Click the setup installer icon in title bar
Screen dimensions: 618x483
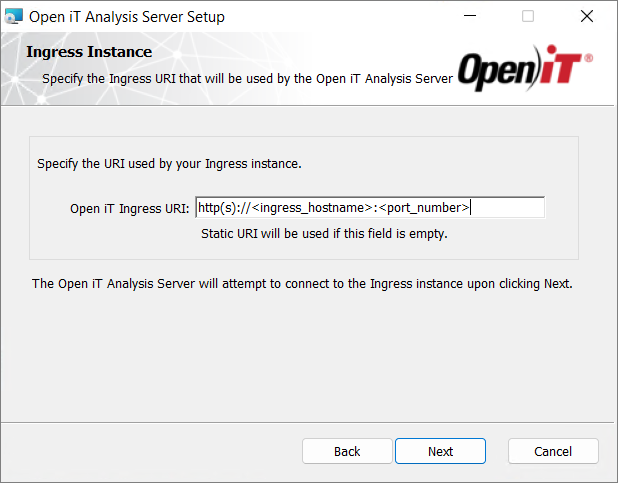click(x=14, y=17)
